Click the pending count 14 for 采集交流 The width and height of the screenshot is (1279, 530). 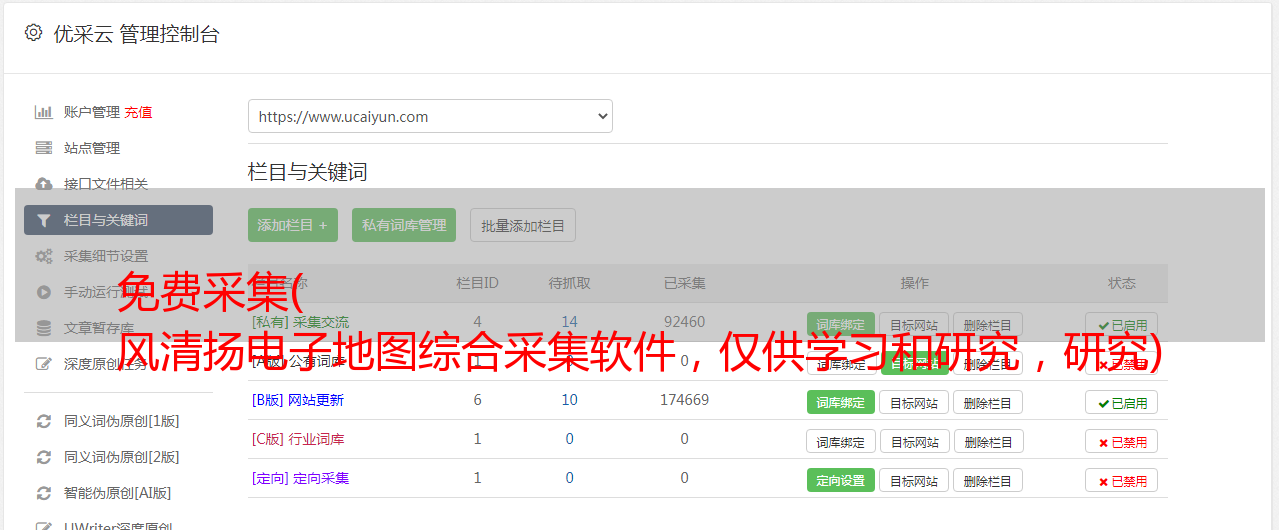point(569,322)
